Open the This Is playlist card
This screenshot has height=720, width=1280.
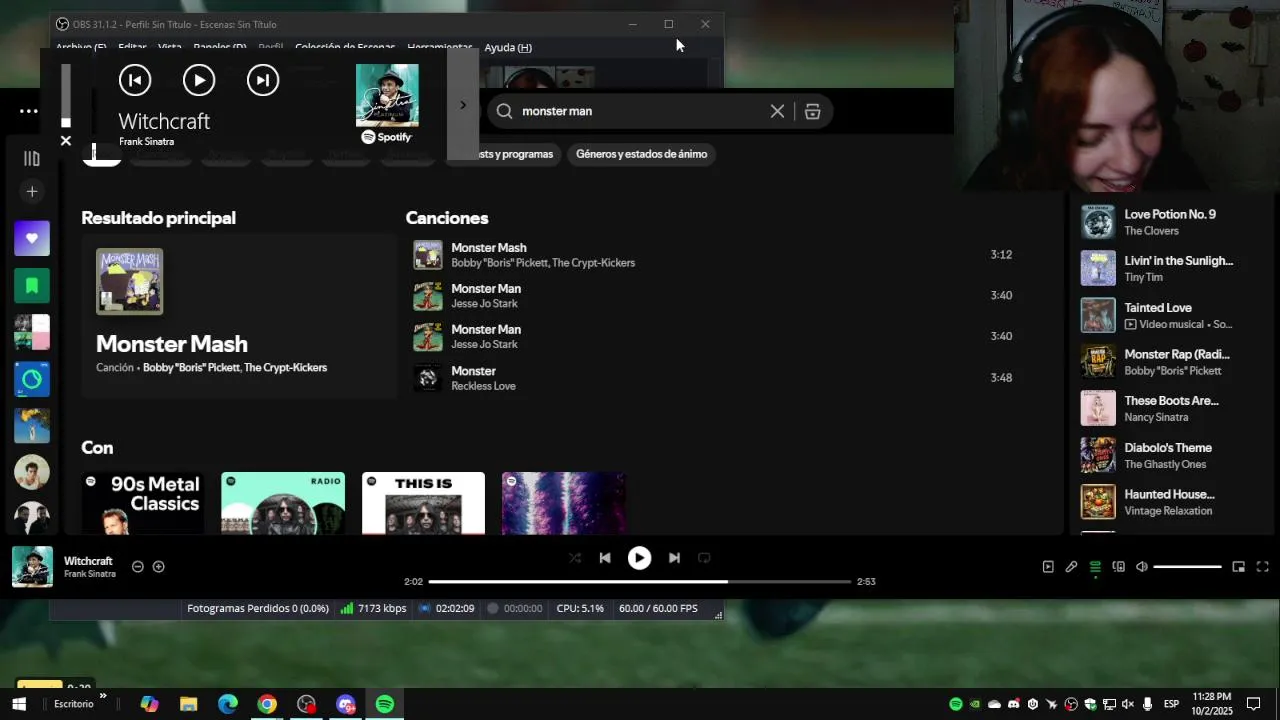tap(423, 503)
